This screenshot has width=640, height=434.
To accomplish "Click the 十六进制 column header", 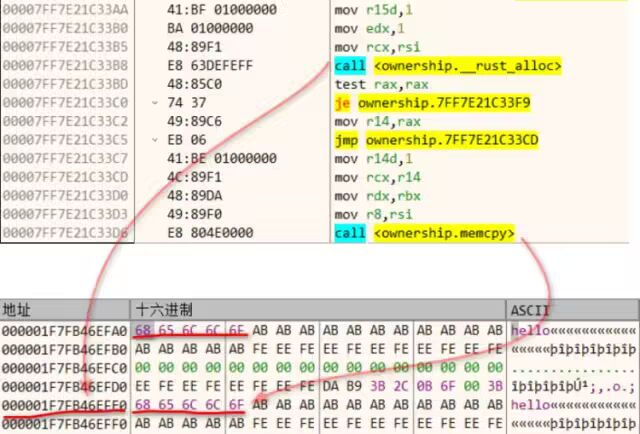I will point(165,310).
